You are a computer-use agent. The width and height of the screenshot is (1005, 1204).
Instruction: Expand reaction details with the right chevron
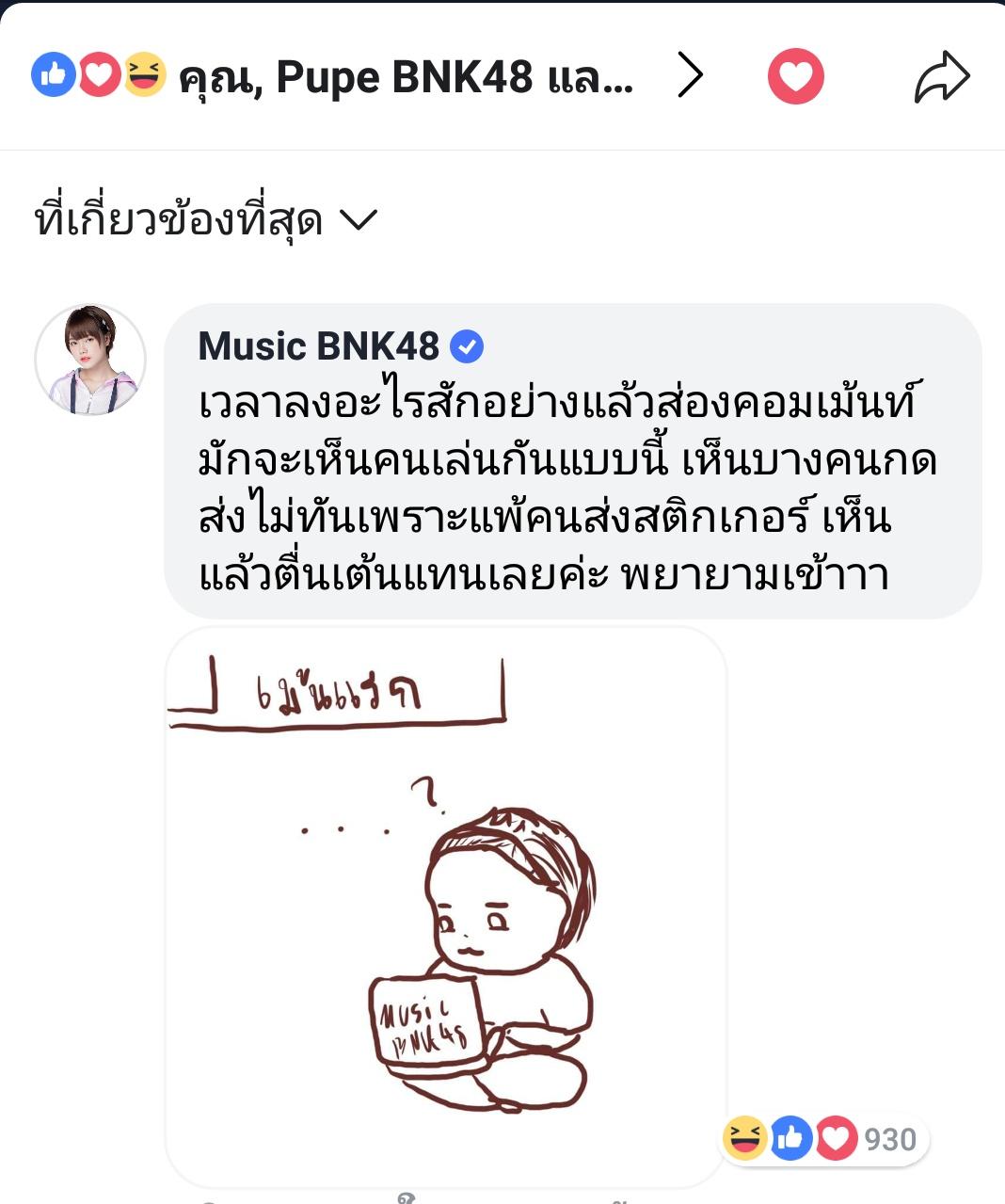click(x=691, y=76)
